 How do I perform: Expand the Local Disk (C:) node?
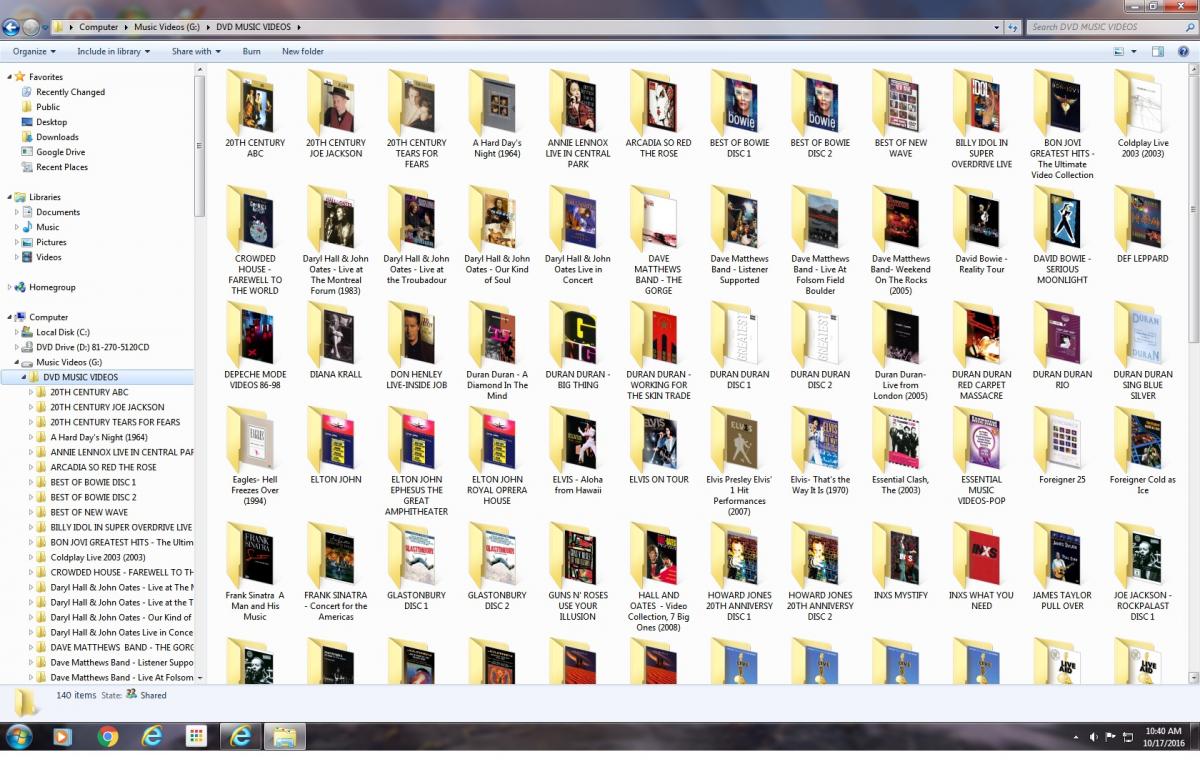17,332
